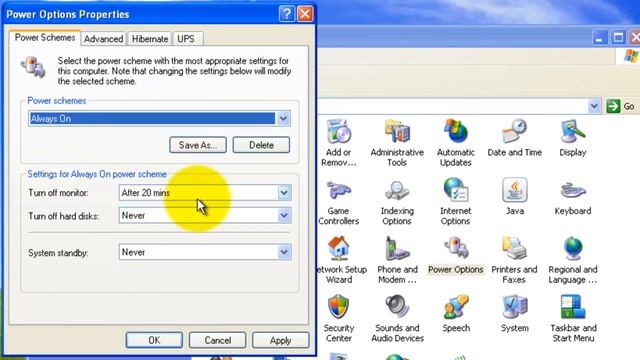Switch to the Power Schemes tab
The image size is (640, 360).
click(x=45, y=38)
